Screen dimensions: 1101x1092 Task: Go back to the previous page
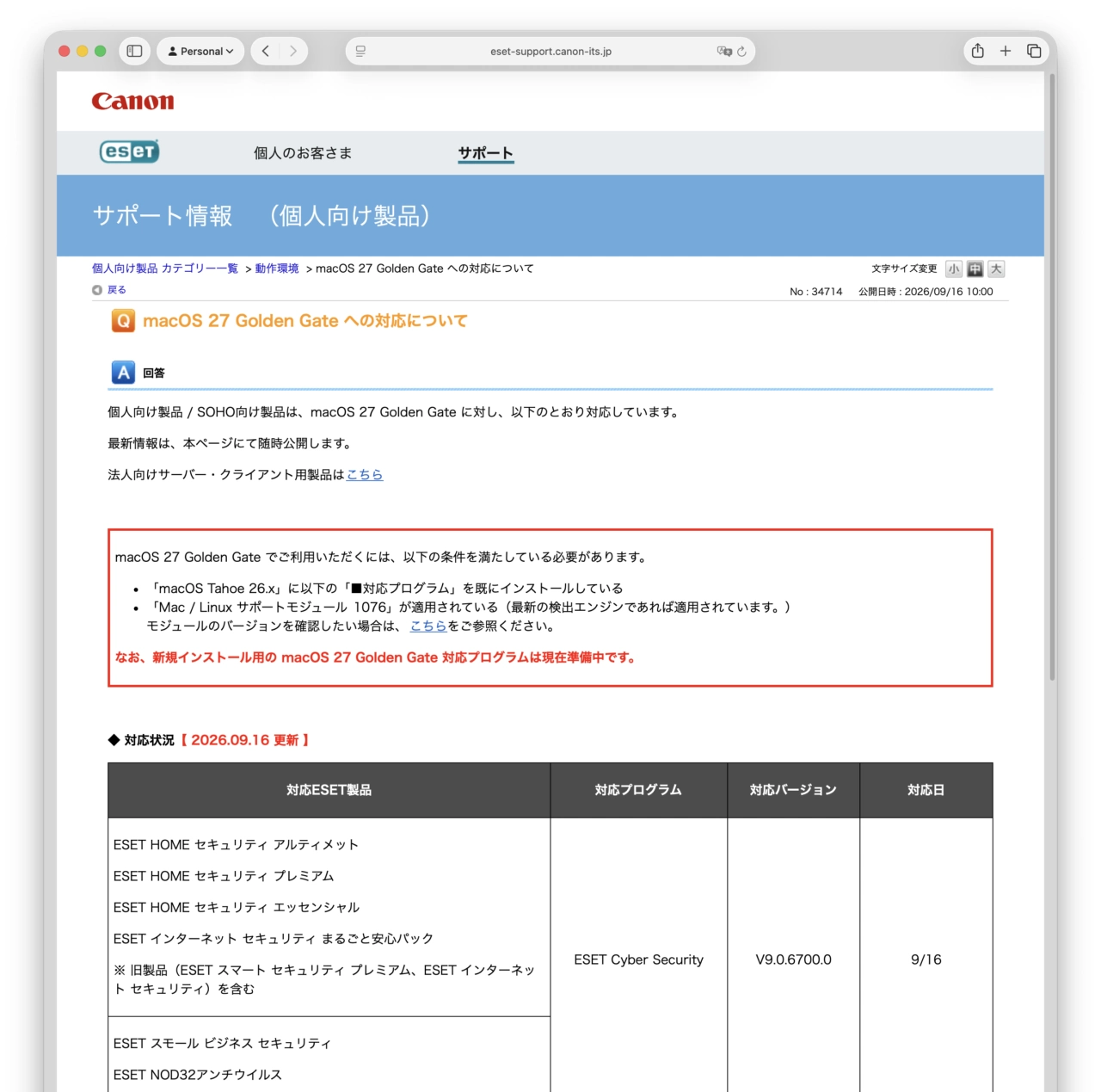click(x=266, y=51)
